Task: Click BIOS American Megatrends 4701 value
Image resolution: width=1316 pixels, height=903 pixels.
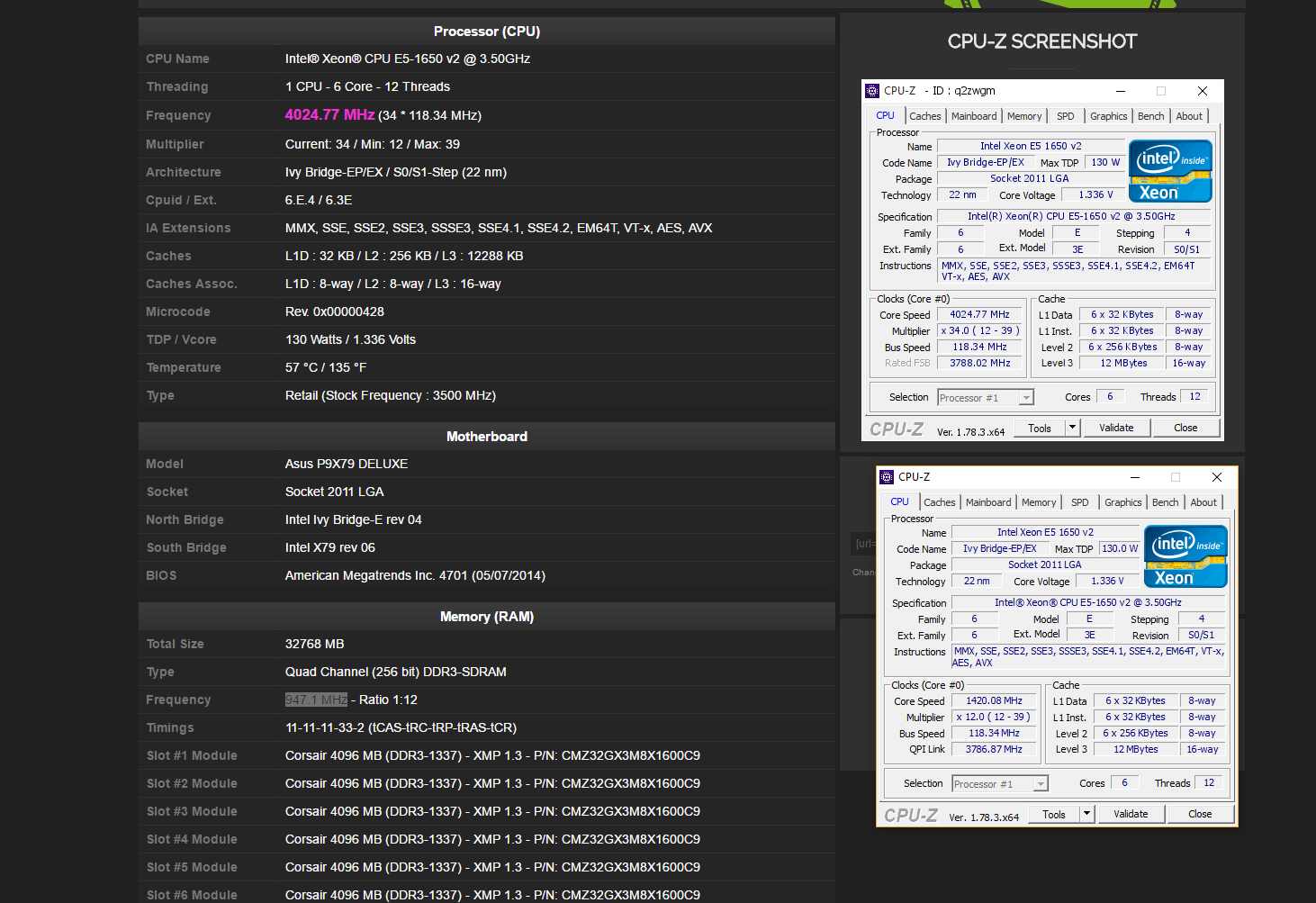Action: coord(415,575)
